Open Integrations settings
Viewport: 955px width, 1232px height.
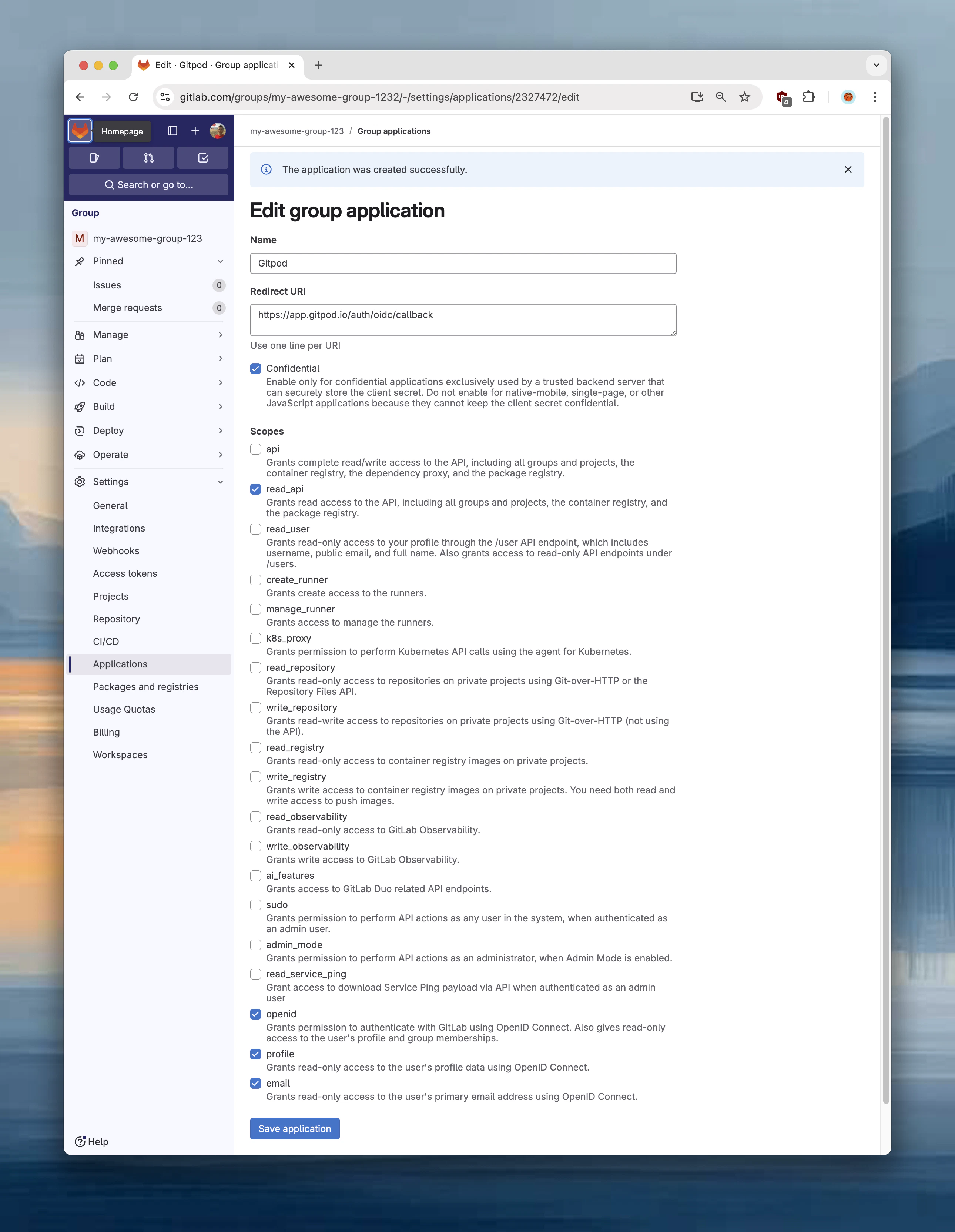150,528
